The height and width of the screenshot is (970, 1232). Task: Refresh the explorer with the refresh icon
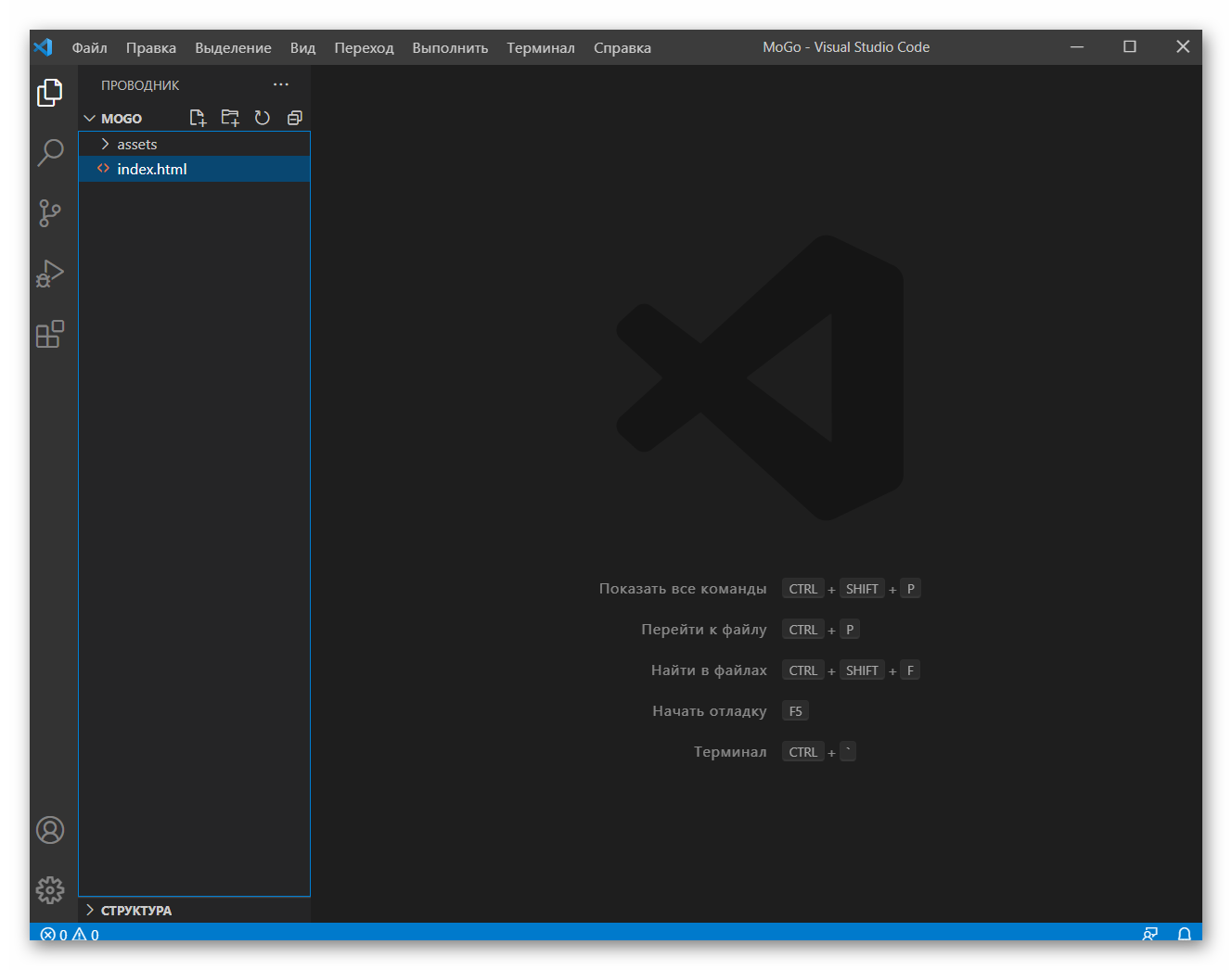(x=263, y=118)
